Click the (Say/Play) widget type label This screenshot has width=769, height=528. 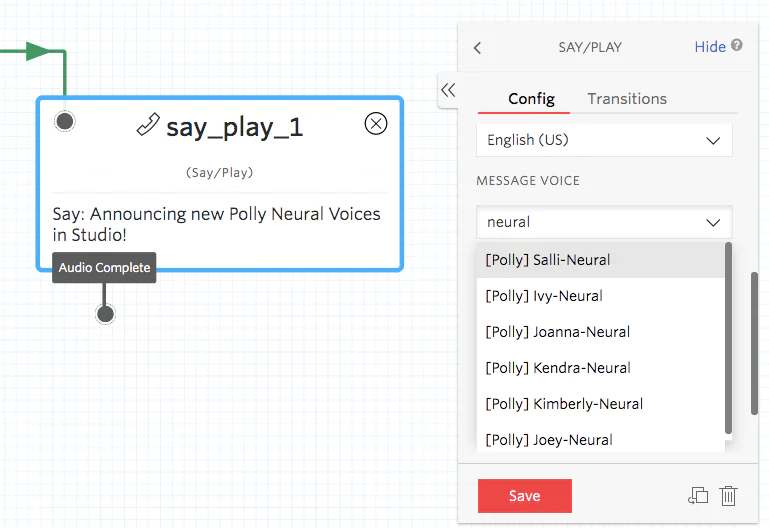[220, 173]
